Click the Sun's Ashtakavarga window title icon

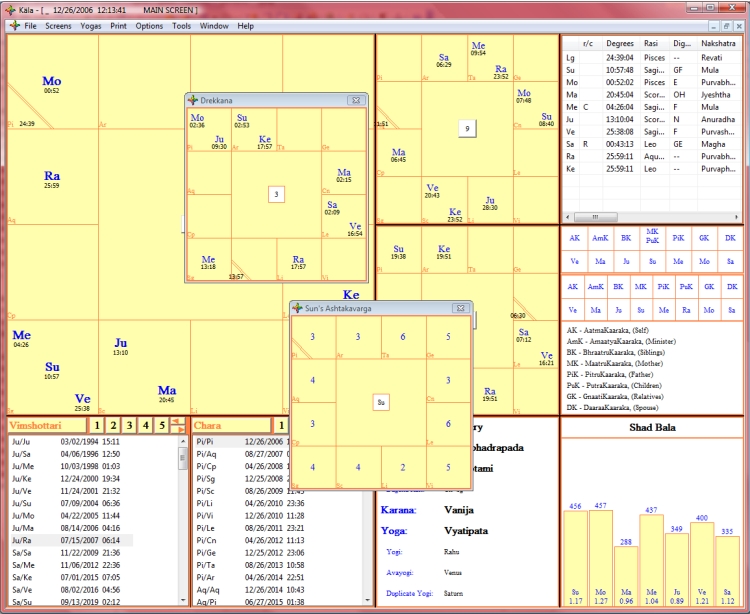(298, 308)
